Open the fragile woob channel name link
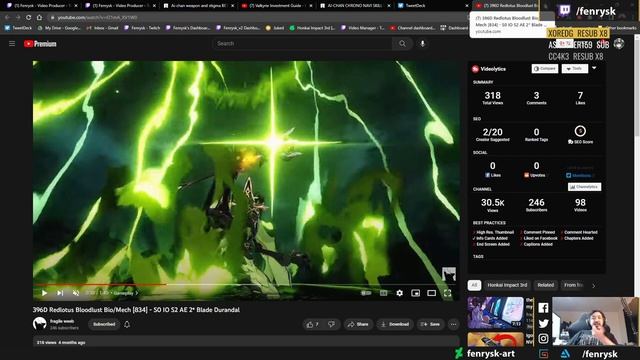Screen dimensions: 640x360 tap(62, 321)
